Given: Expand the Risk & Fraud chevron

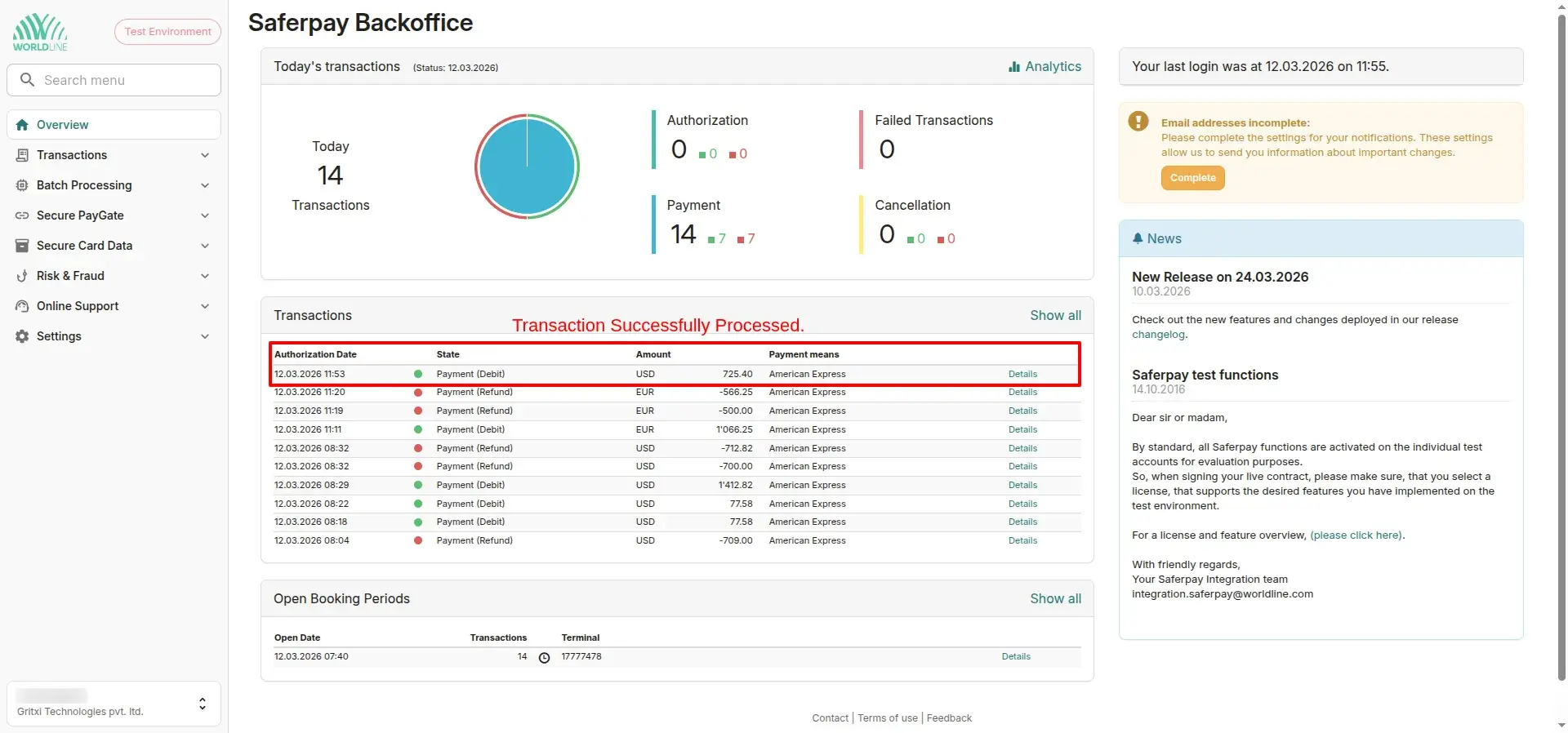Looking at the screenshot, I should 205,276.
